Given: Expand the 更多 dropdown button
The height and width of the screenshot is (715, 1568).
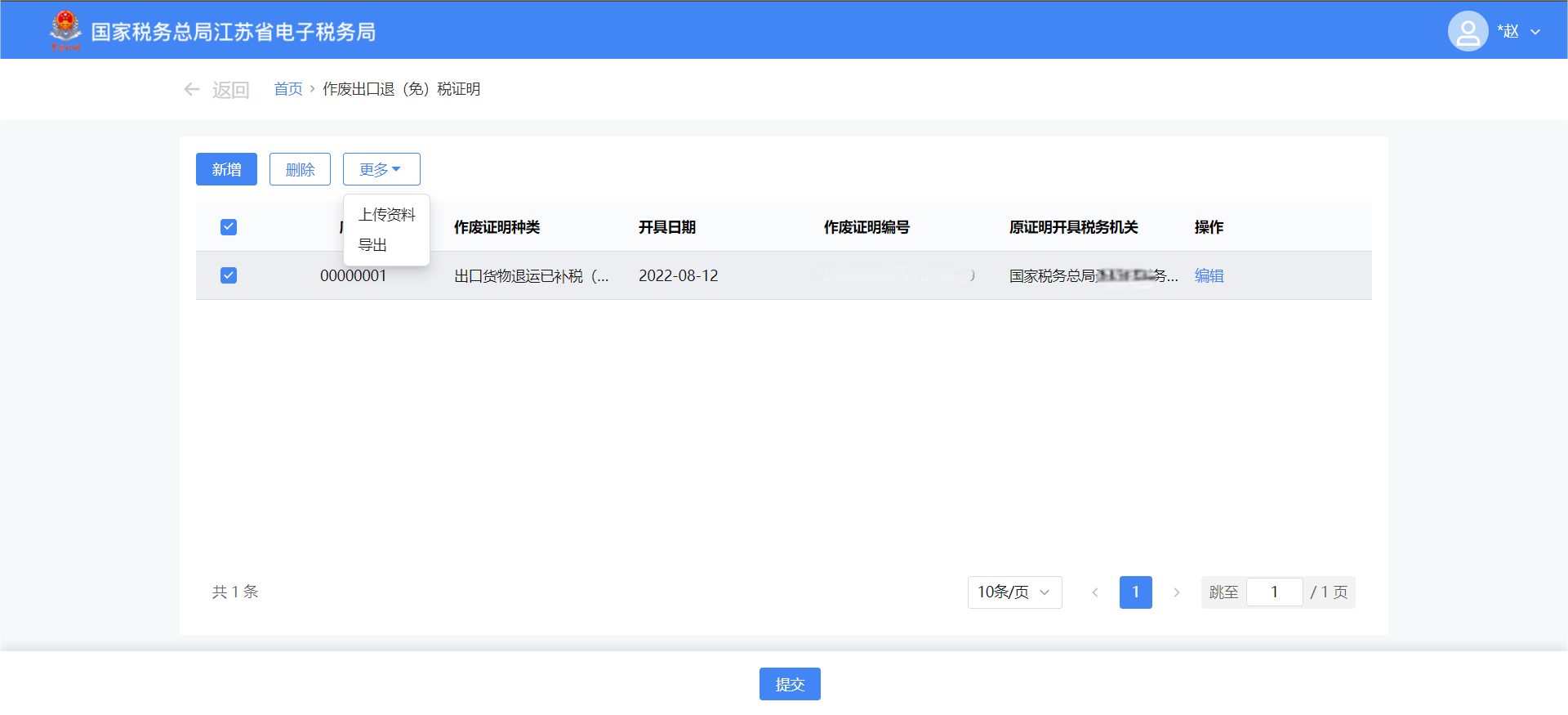Looking at the screenshot, I should (x=381, y=169).
